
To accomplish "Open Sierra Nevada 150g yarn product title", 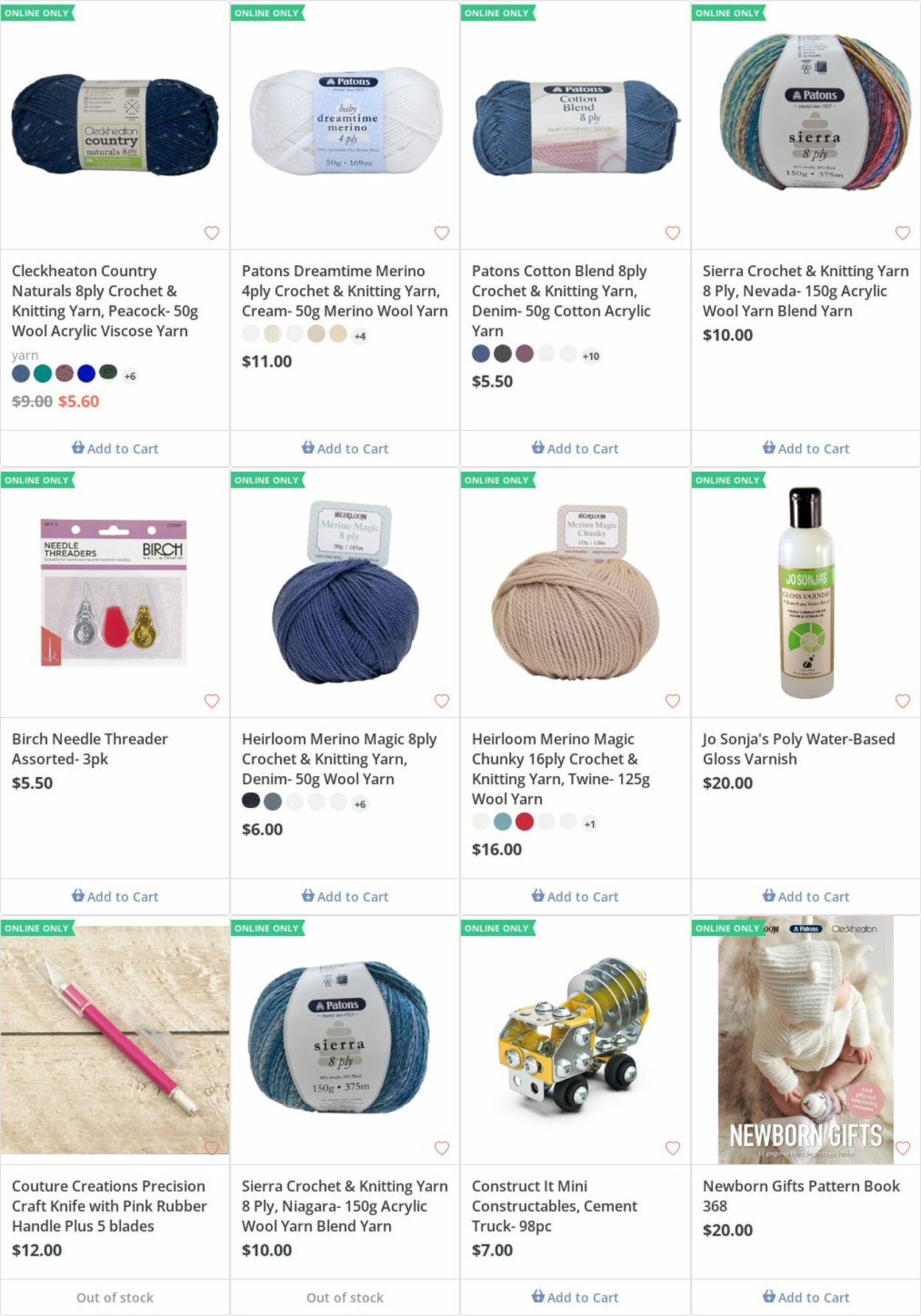I will pos(805,291).
